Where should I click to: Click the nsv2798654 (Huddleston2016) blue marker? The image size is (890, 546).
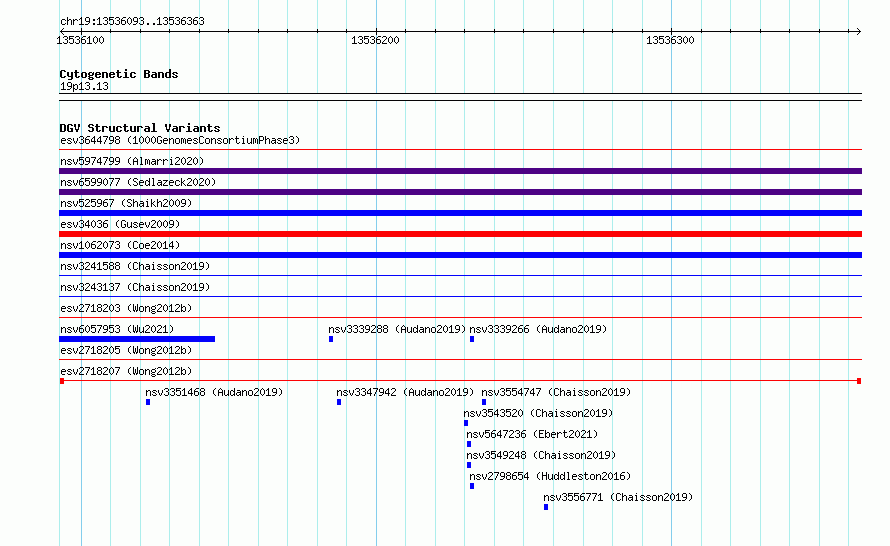(472, 486)
